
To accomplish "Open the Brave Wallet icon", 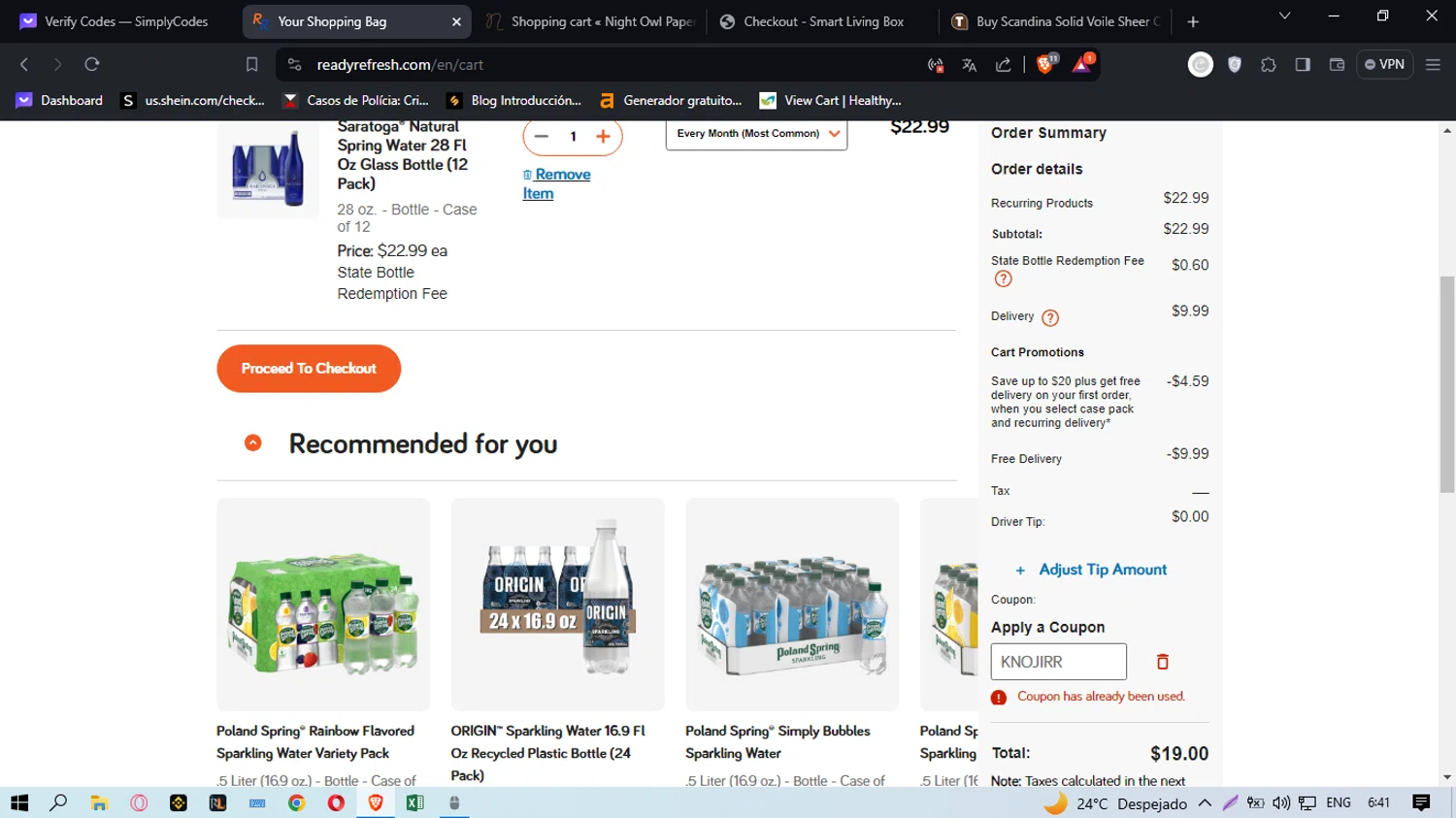I will pyautogui.click(x=1337, y=65).
